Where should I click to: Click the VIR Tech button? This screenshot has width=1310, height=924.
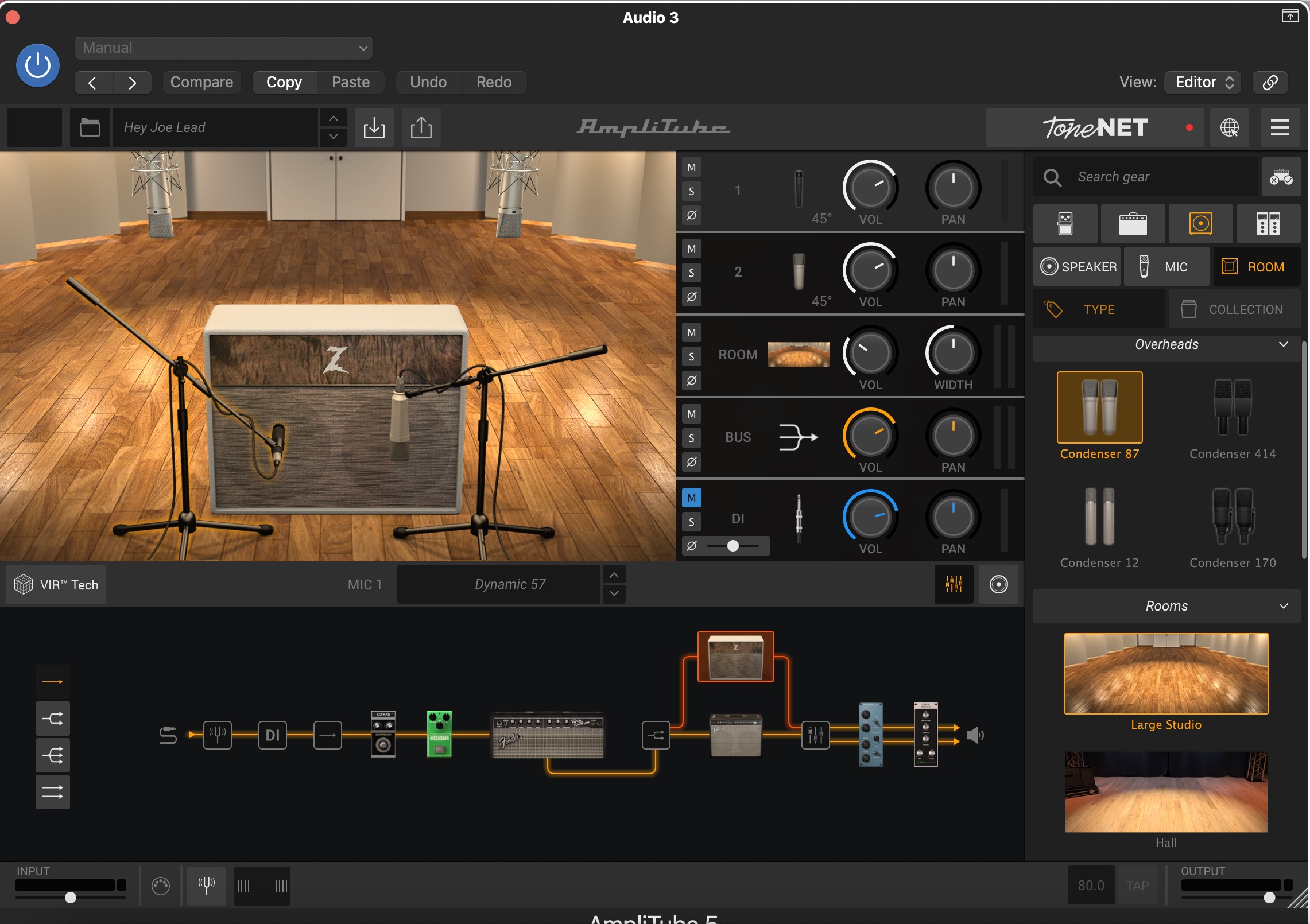56,585
